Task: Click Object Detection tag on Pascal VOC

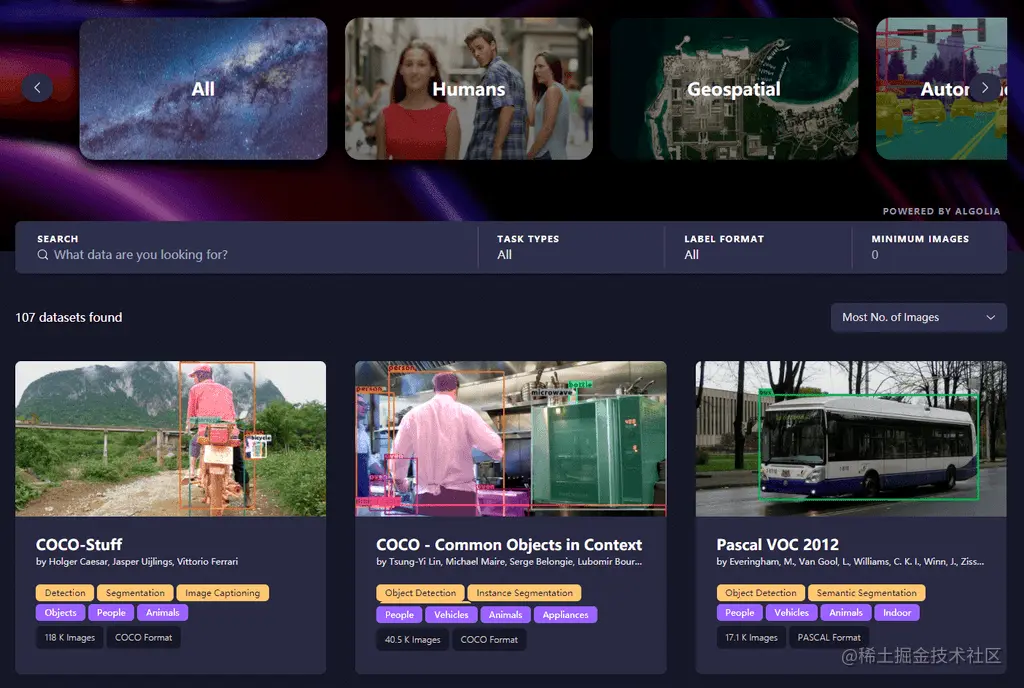Action: (761, 593)
